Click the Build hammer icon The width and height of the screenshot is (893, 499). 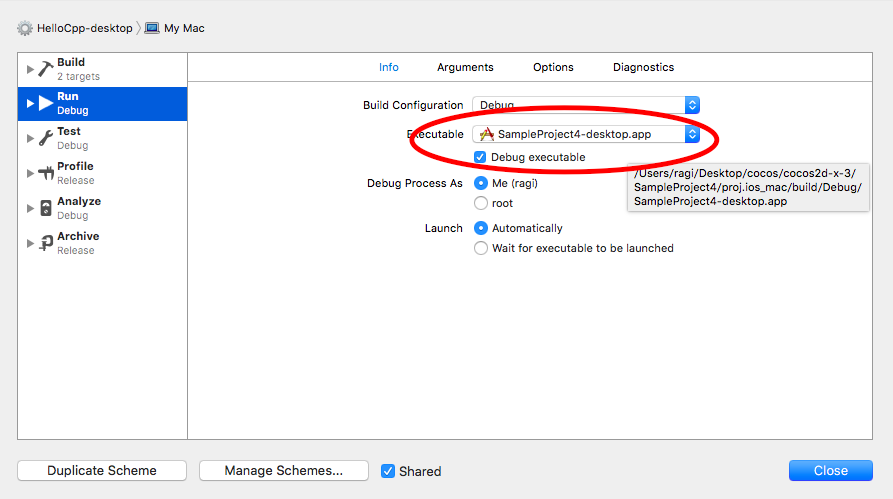pyautogui.click(x=46, y=69)
